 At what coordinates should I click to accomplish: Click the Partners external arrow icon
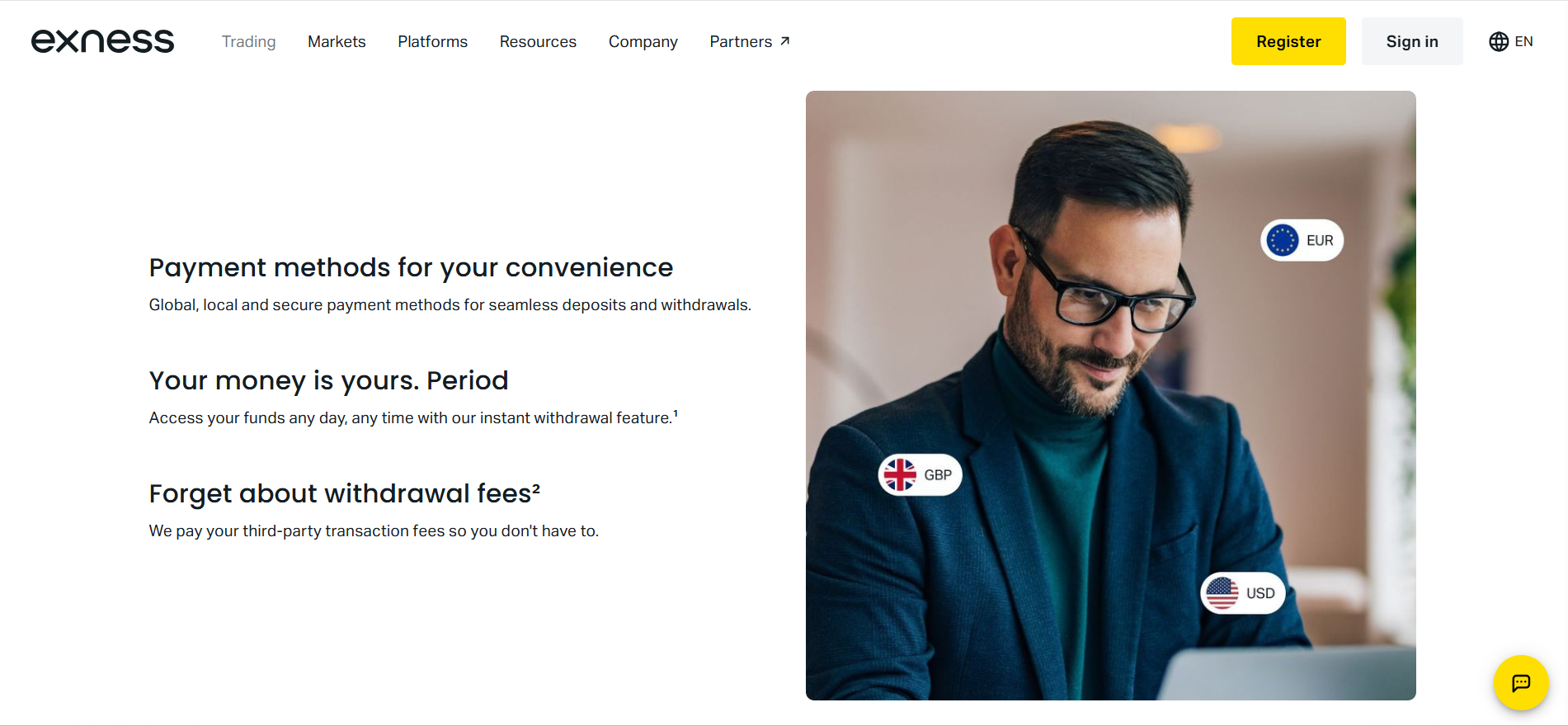coord(785,40)
